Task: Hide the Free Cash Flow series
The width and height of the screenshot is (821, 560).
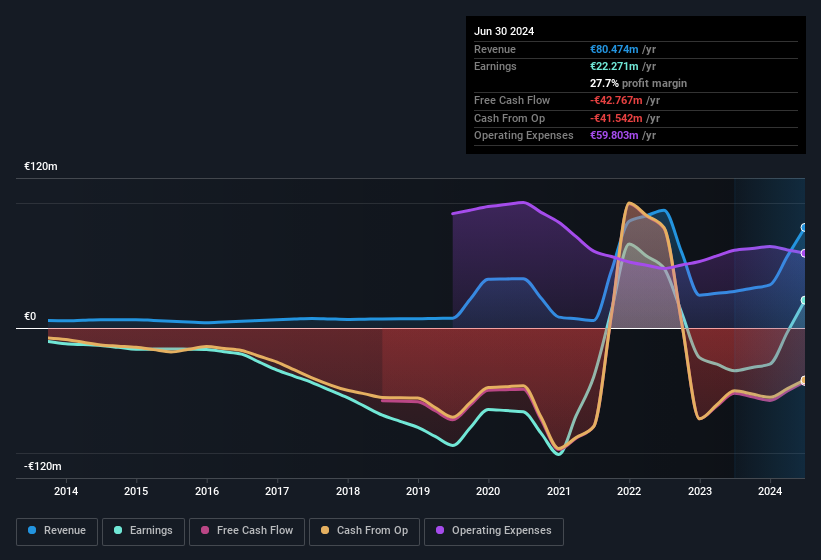Action: [x=246, y=531]
